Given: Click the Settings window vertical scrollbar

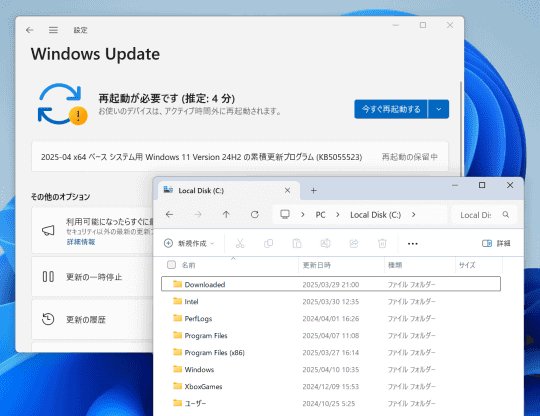Looking at the screenshot, I should tap(461, 127).
